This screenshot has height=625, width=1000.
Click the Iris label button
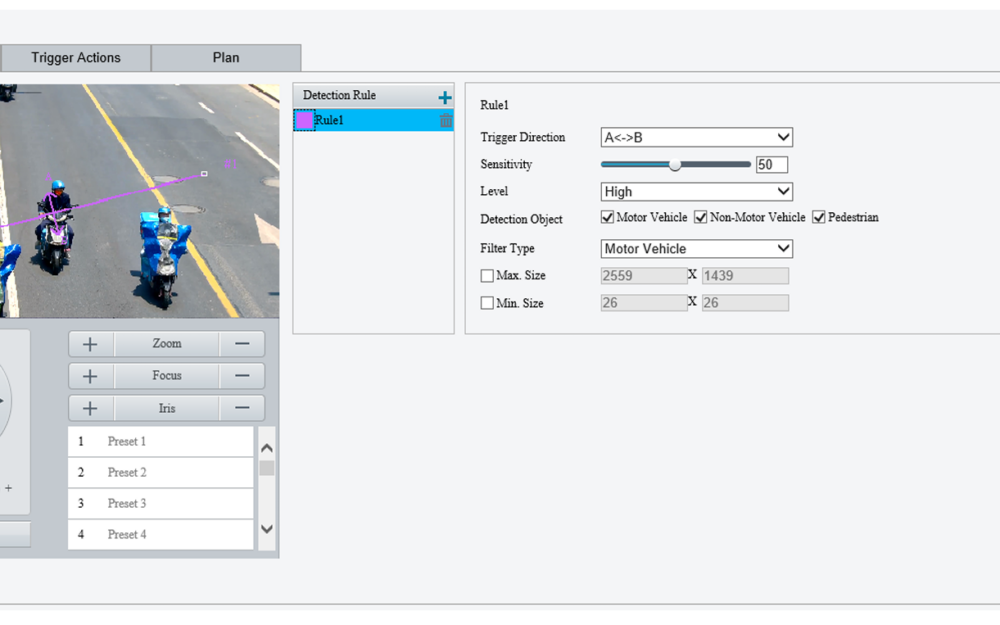[167, 408]
